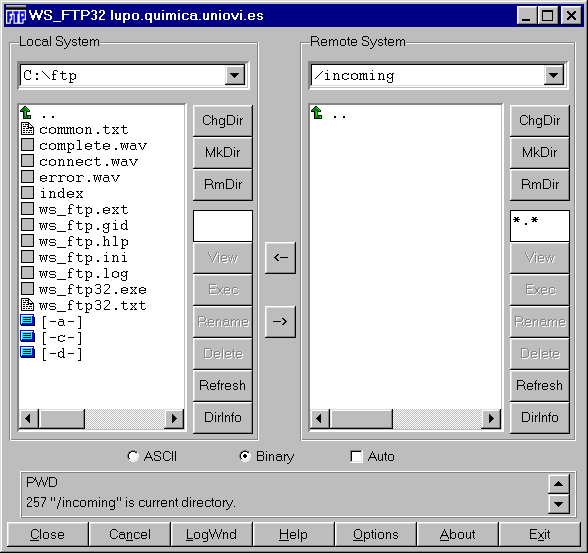Viewport: 588px width, 553px height.
Task: Click the file icon beside connect.wav
Action: click(27, 160)
